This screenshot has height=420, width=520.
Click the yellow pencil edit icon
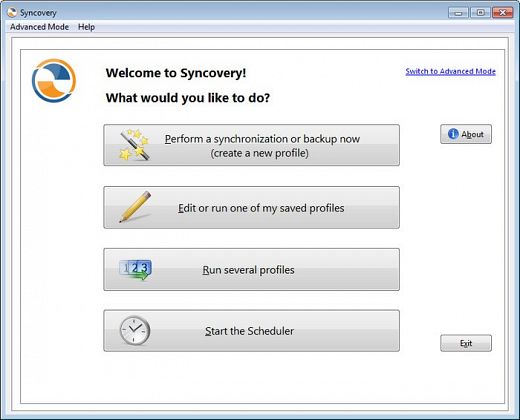tap(135, 207)
